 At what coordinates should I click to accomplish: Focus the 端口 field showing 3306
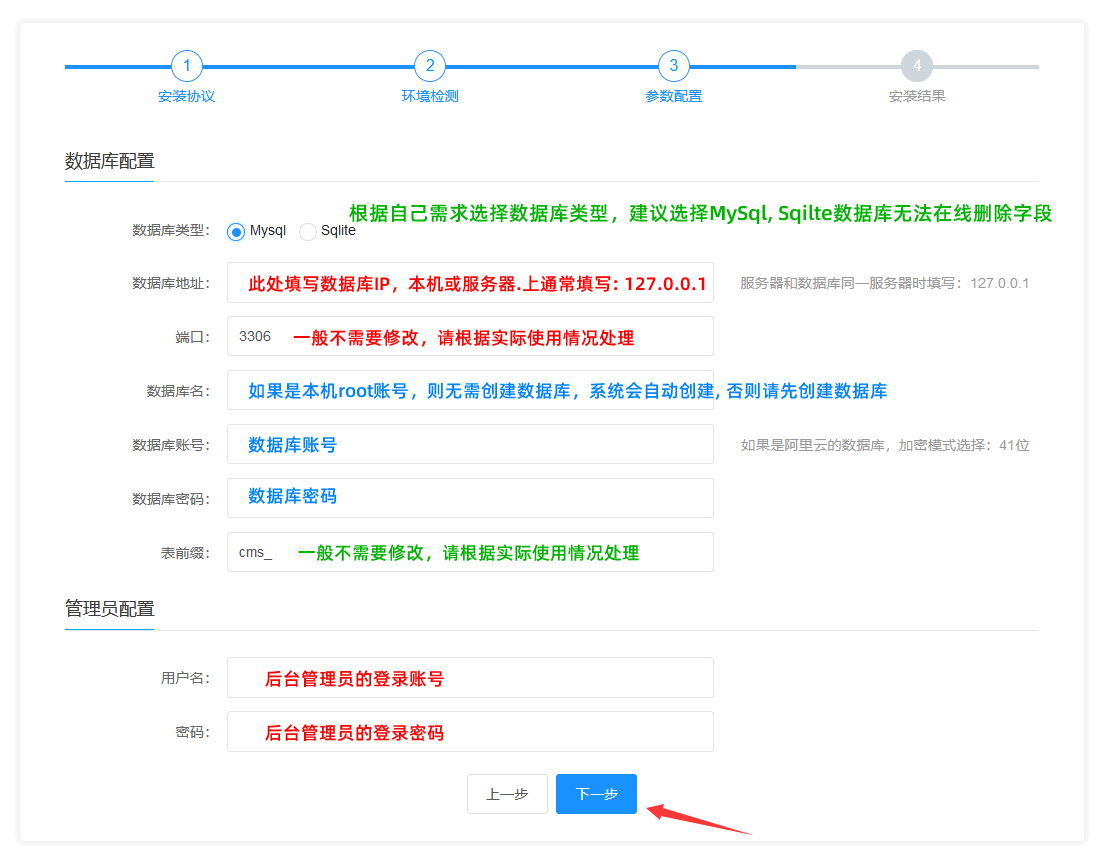[x=470, y=337]
